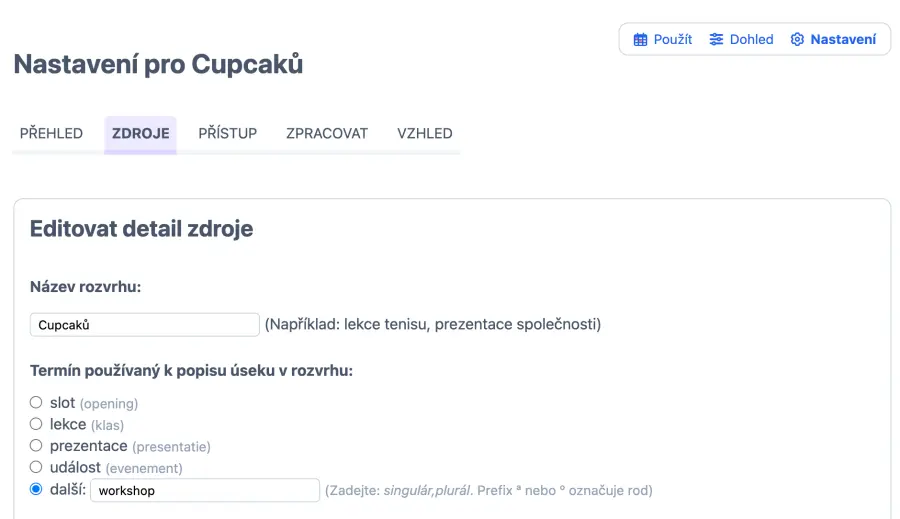This screenshot has width=900, height=519.
Task: Go to the ZPRACOVAT tab
Action: [x=327, y=134]
